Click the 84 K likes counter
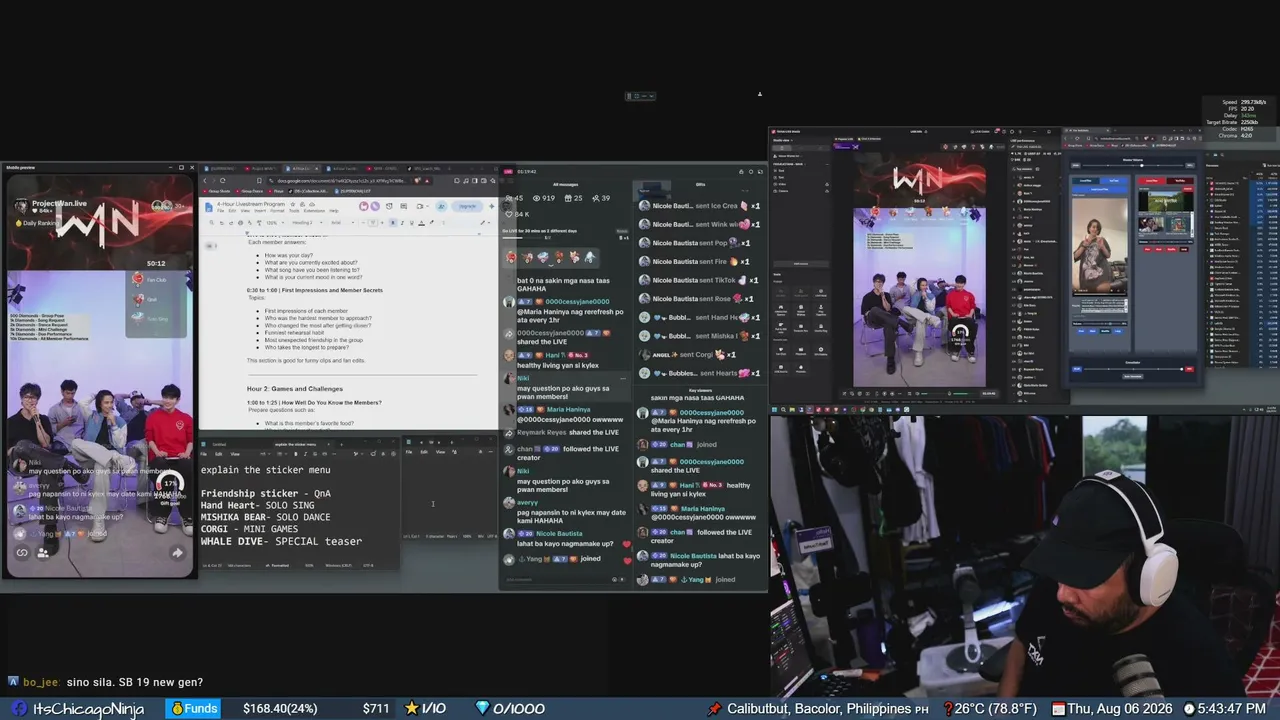The image size is (1280, 720). click(x=515, y=214)
